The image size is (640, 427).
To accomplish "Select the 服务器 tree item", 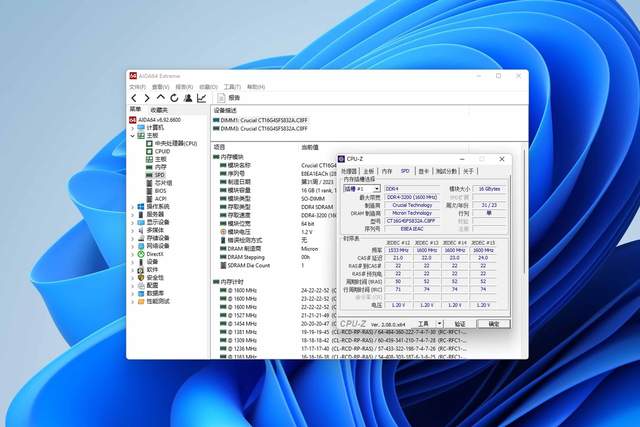I will pos(155,214).
